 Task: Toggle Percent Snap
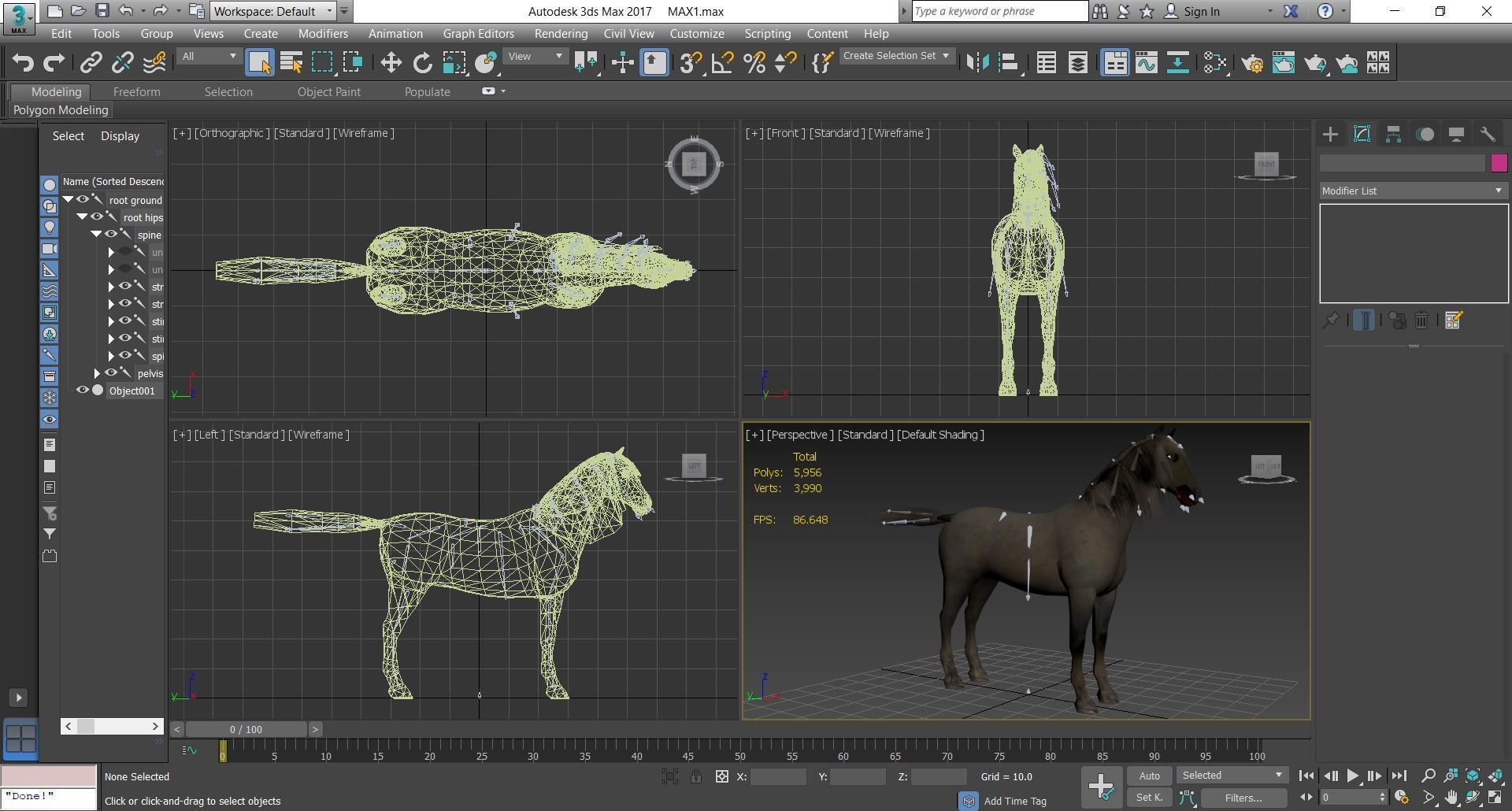pyautogui.click(x=754, y=62)
